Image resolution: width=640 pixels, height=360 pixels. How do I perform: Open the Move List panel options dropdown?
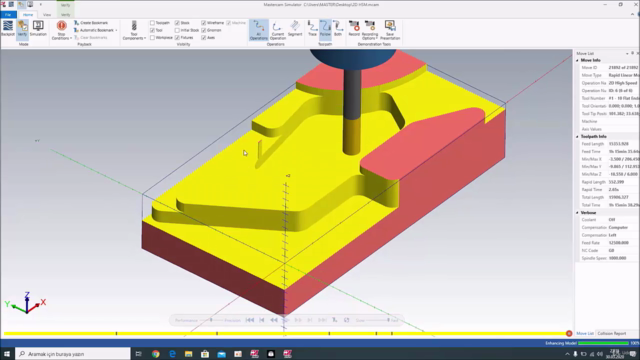pyautogui.click(x=627, y=53)
